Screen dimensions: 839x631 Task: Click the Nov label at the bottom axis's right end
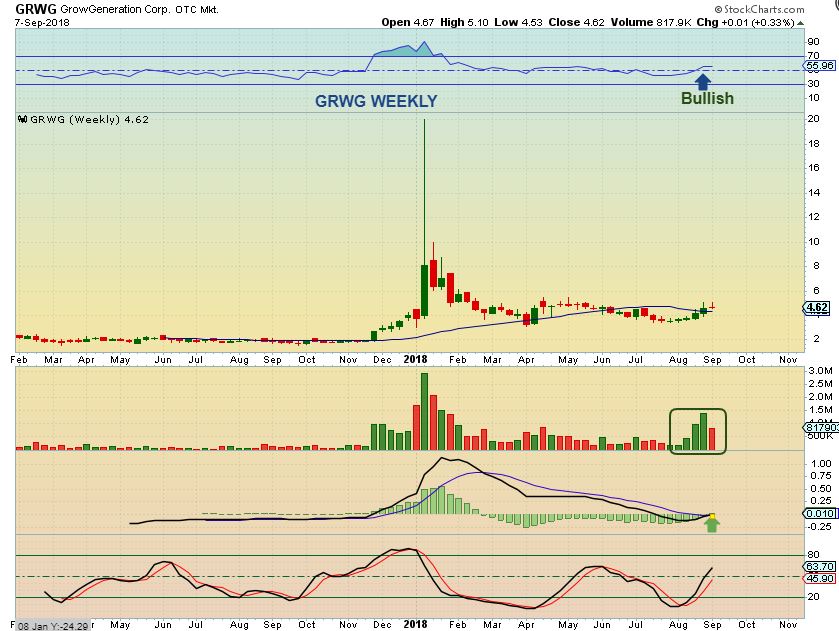pos(788,625)
